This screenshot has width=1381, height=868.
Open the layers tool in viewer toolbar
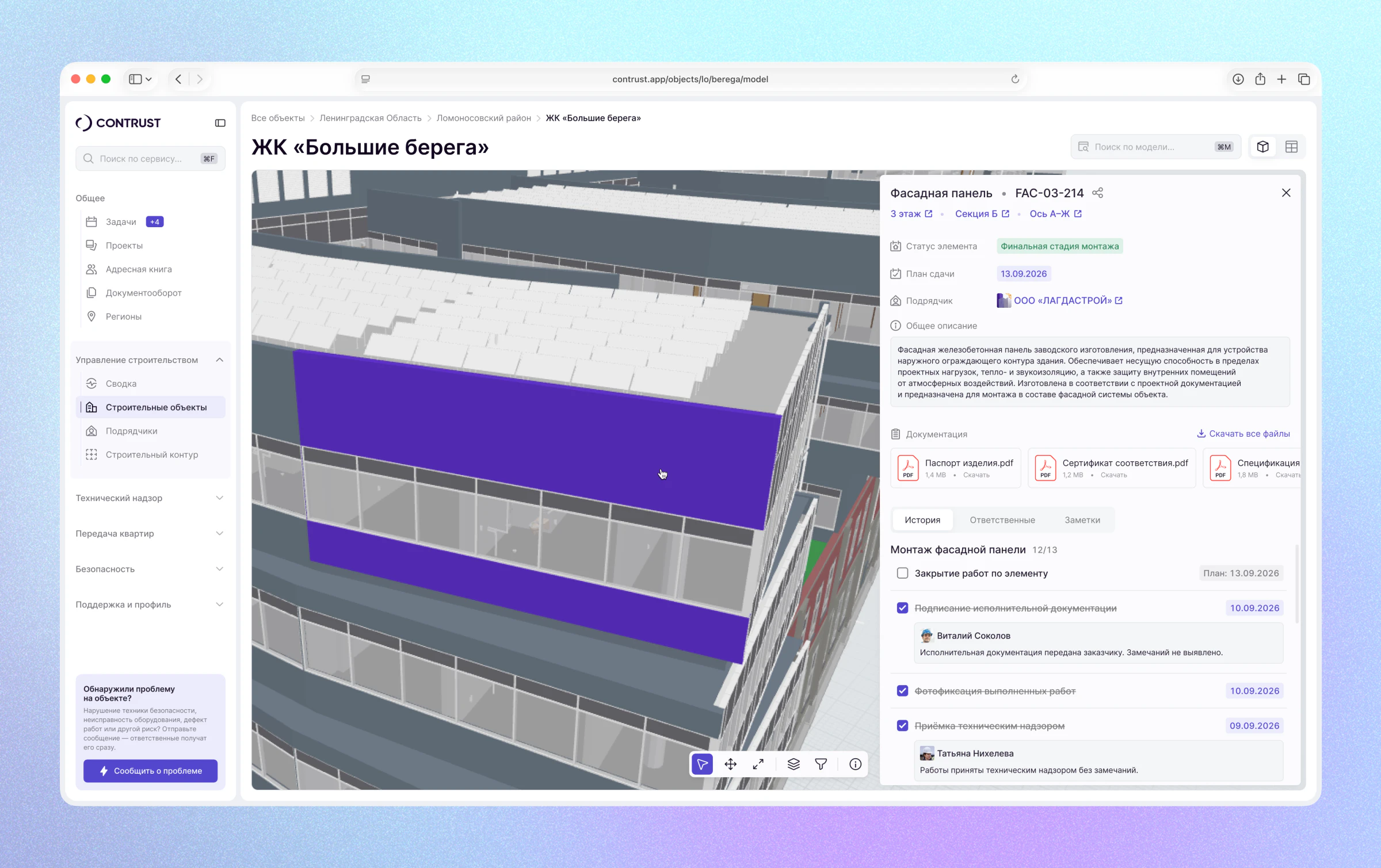tap(793, 764)
